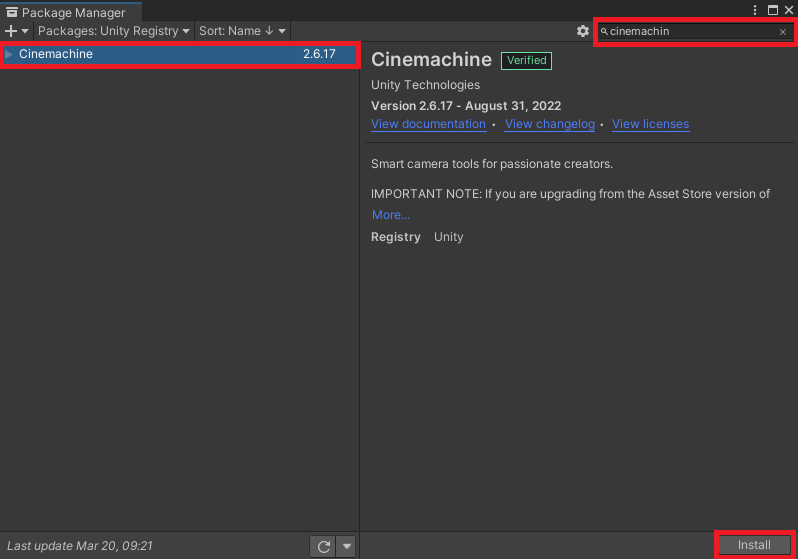Close the Package Manager window

tap(788, 9)
